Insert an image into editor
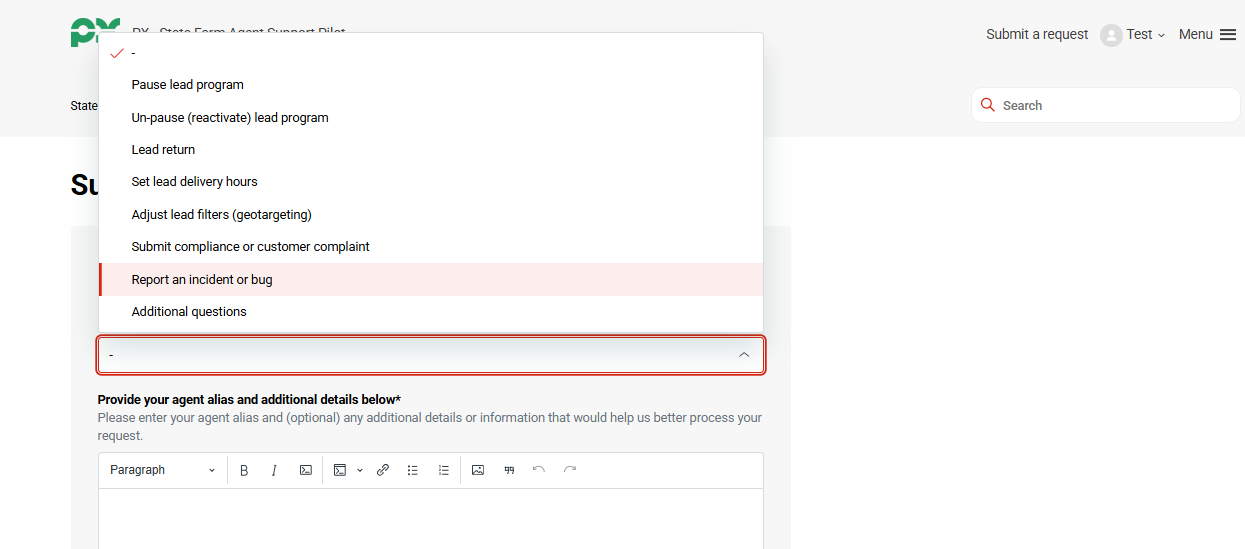Image resolution: width=1245 pixels, height=549 pixels. [x=478, y=470]
